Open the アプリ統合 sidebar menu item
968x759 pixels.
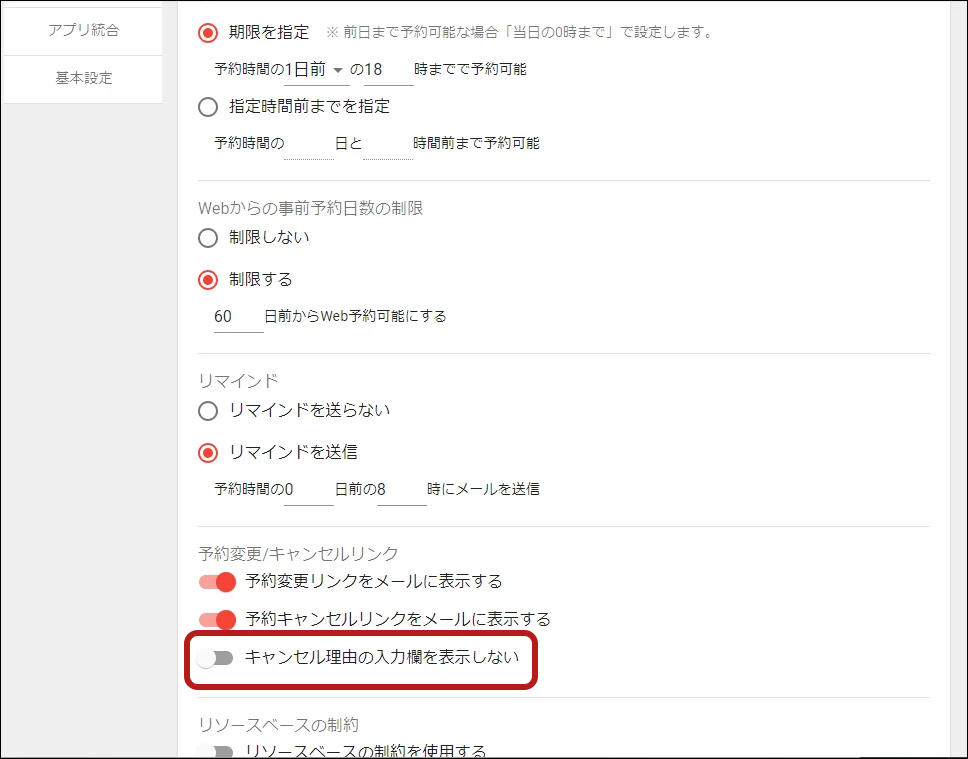(83, 30)
